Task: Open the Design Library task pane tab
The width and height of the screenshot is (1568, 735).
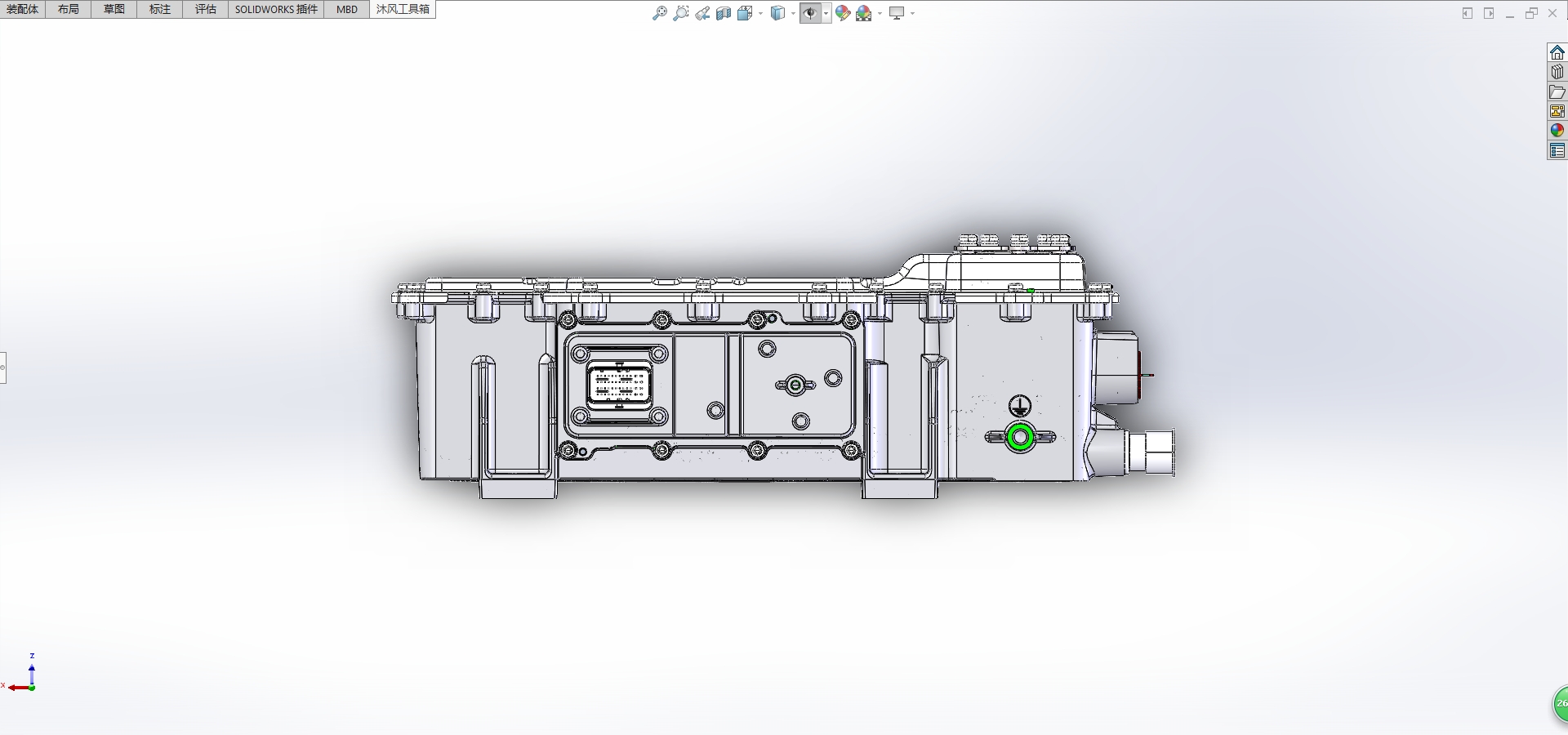Action: point(1557,72)
